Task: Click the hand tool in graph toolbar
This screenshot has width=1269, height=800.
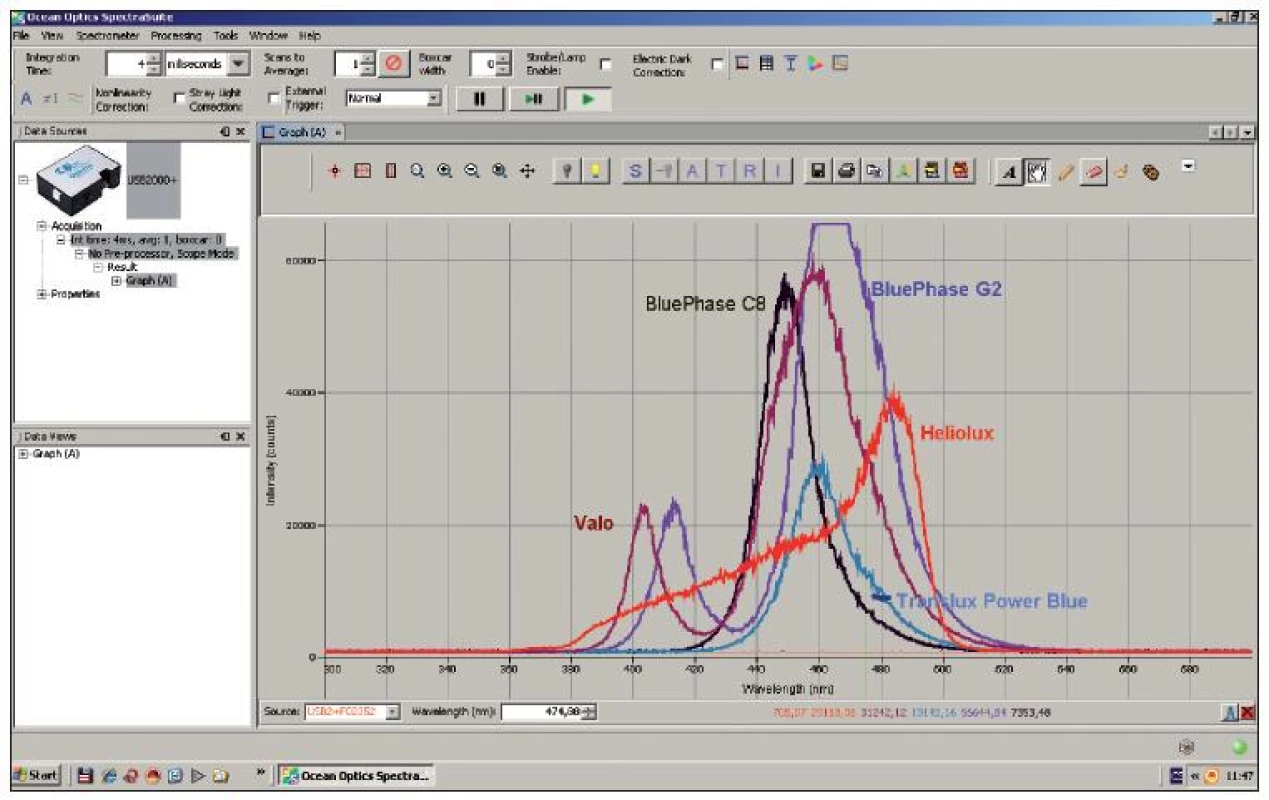Action: (1037, 172)
